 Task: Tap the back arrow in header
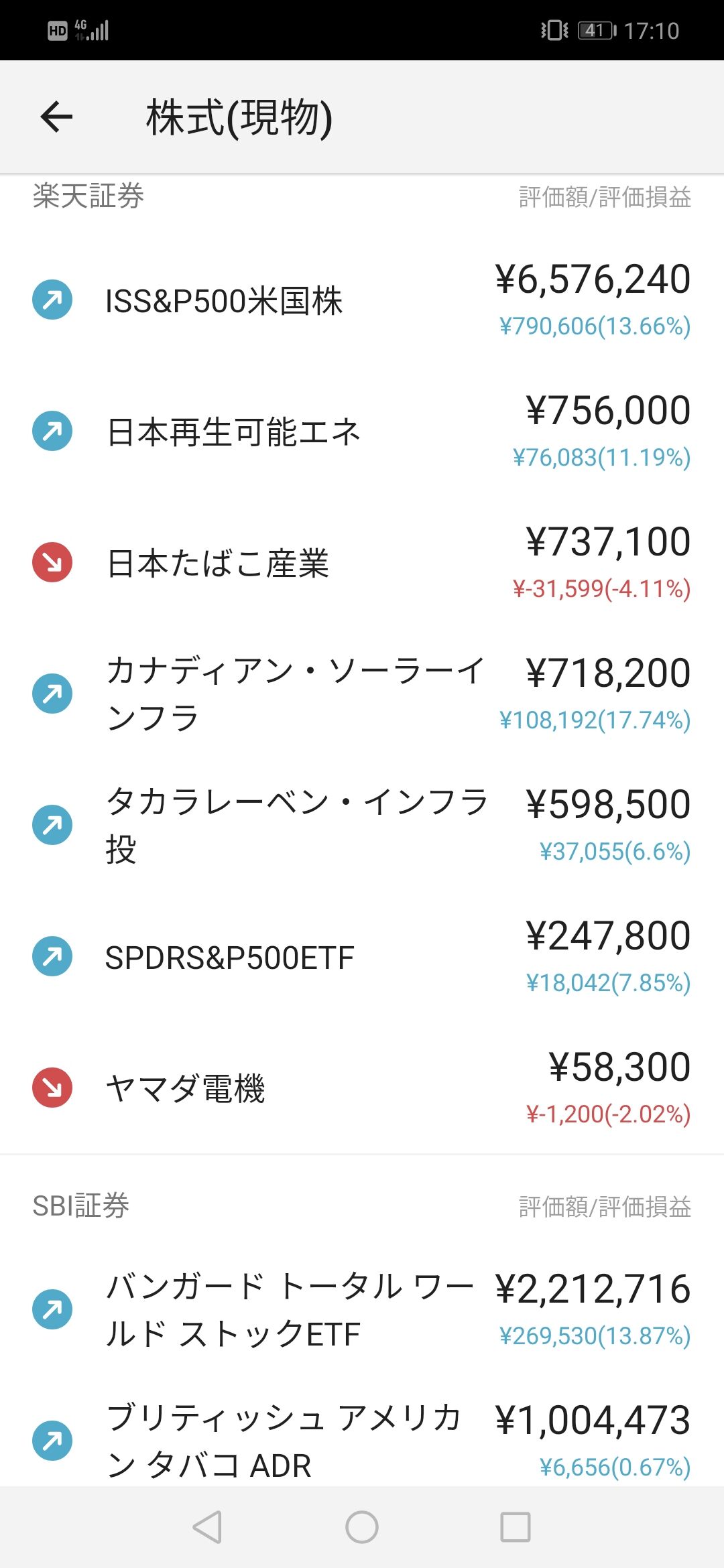click(56, 117)
